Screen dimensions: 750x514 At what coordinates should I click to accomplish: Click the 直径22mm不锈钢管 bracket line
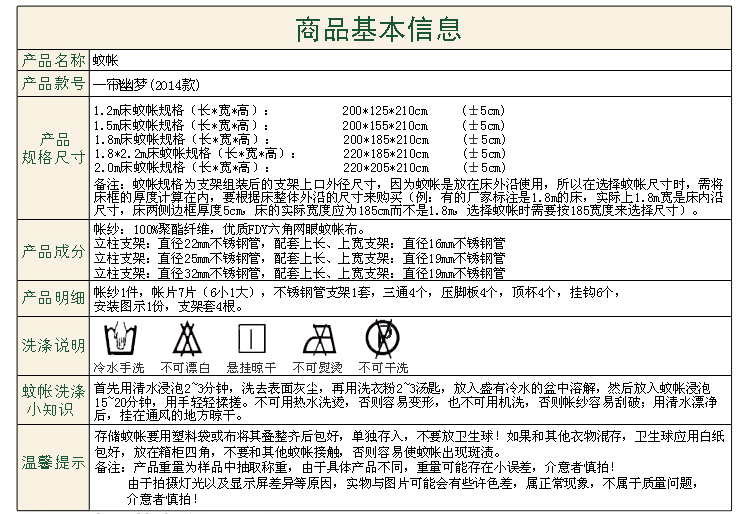click(x=299, y=243)
